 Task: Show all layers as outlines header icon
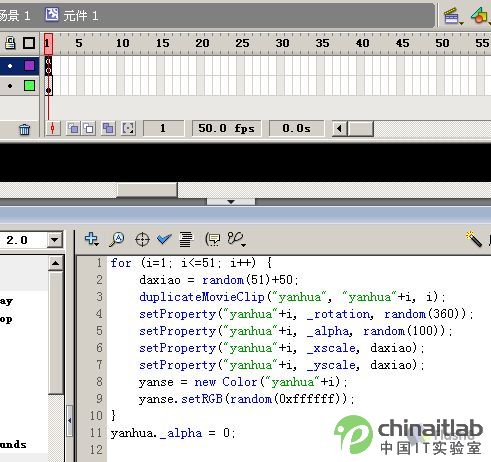click(29, 43)
